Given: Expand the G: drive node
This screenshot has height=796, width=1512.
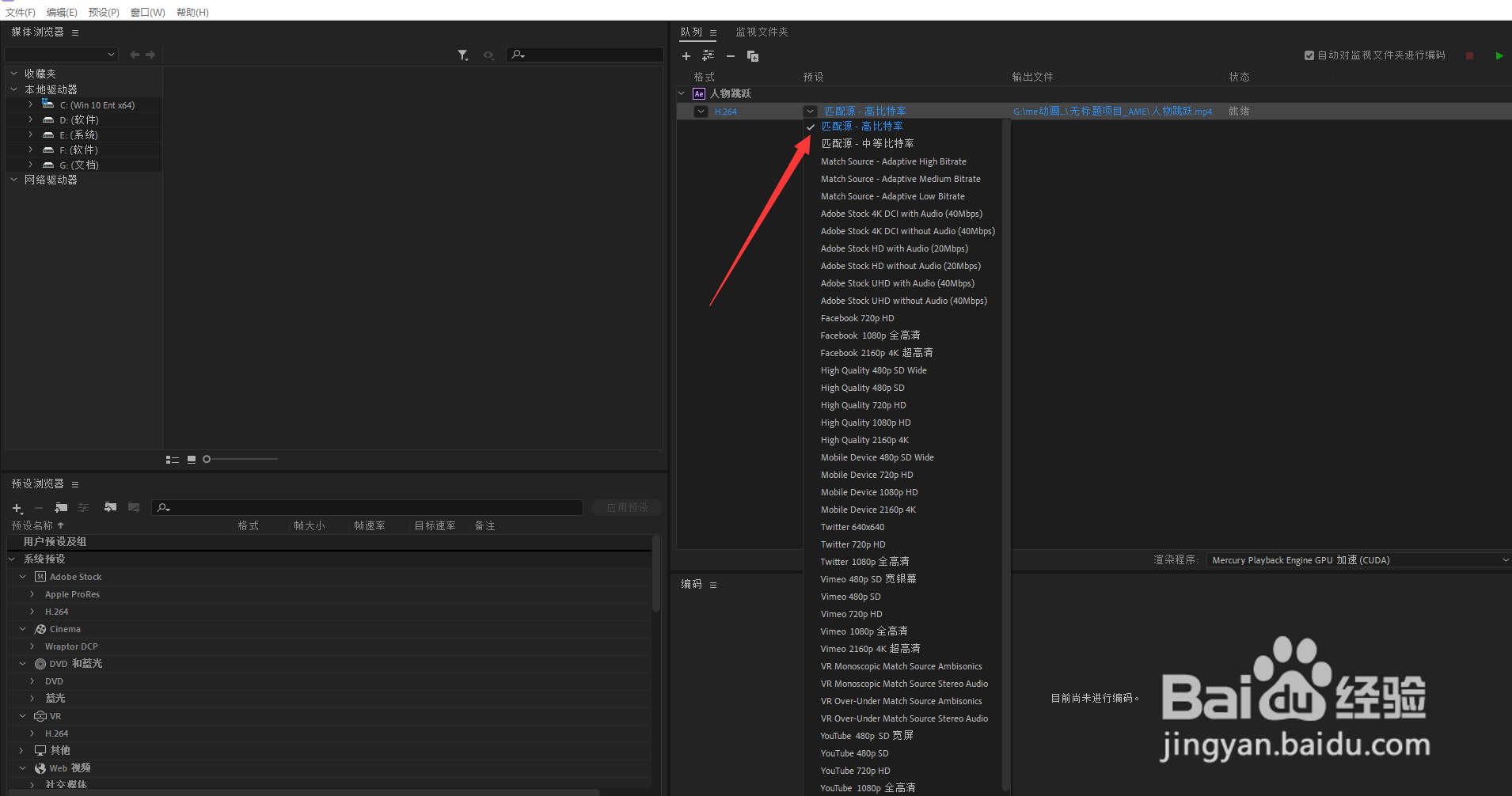Looking at the screenshot, I should coord(31,165).
